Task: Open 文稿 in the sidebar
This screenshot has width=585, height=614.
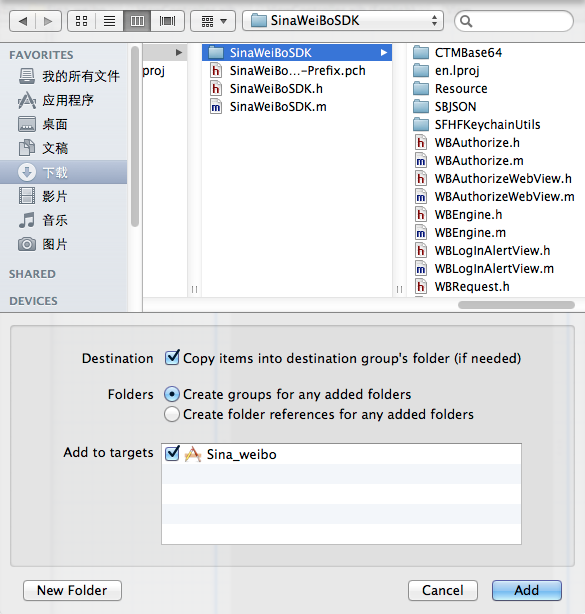Action: pos(63,148)
